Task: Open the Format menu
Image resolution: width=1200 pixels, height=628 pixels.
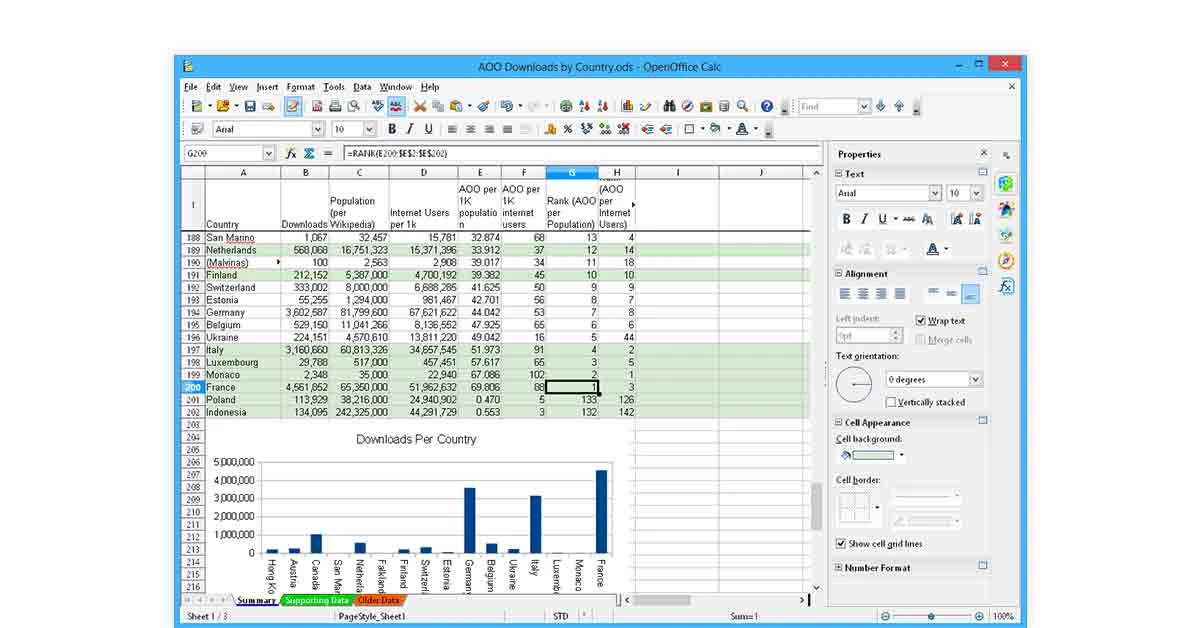Action: coord(300,87)
